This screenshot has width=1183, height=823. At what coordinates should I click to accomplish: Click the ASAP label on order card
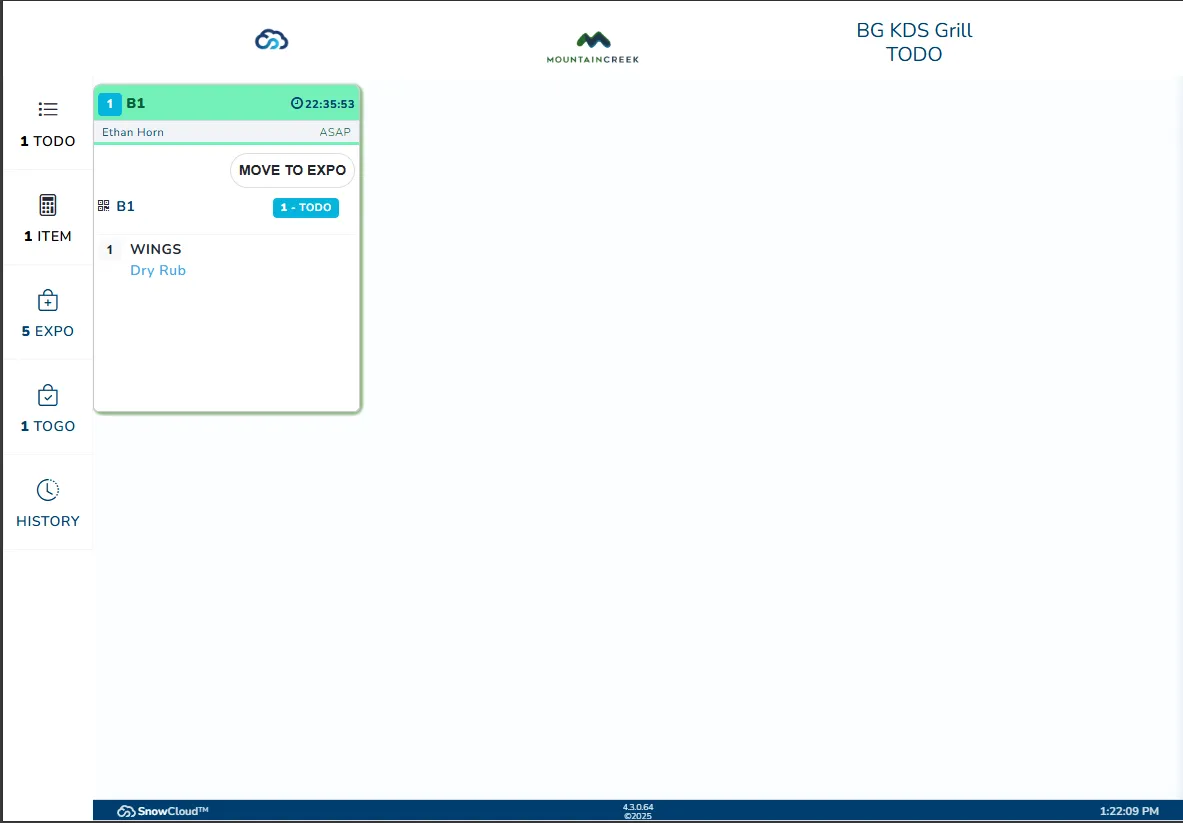tap(335, 132)
